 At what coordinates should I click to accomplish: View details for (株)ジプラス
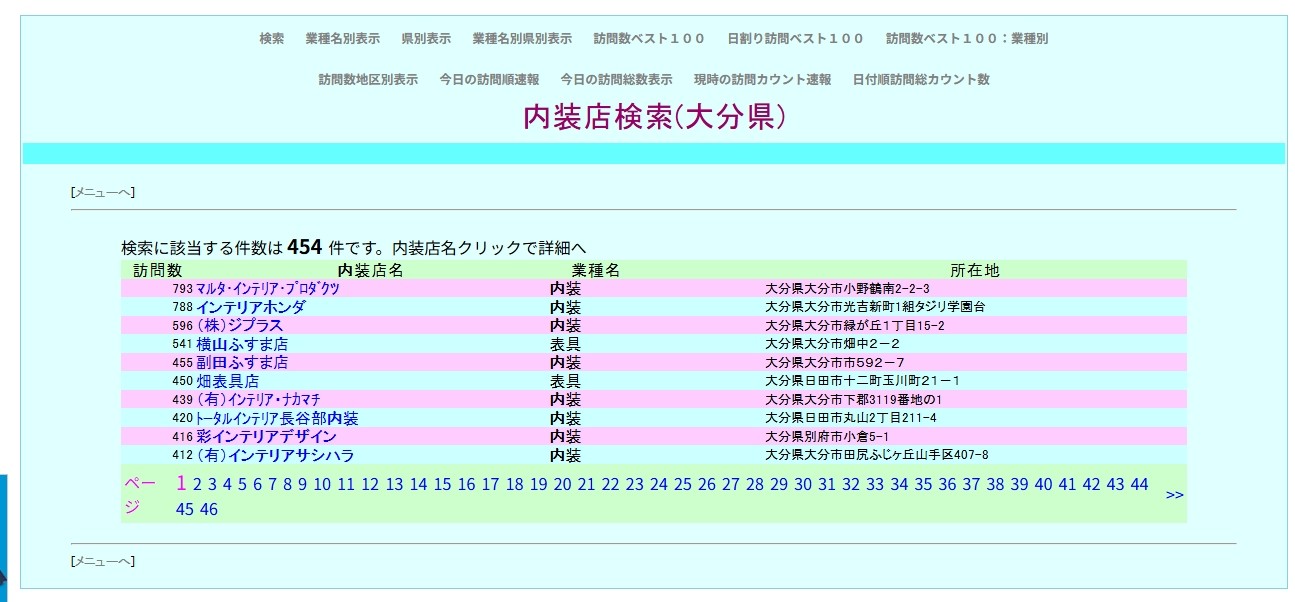point(239,326)
